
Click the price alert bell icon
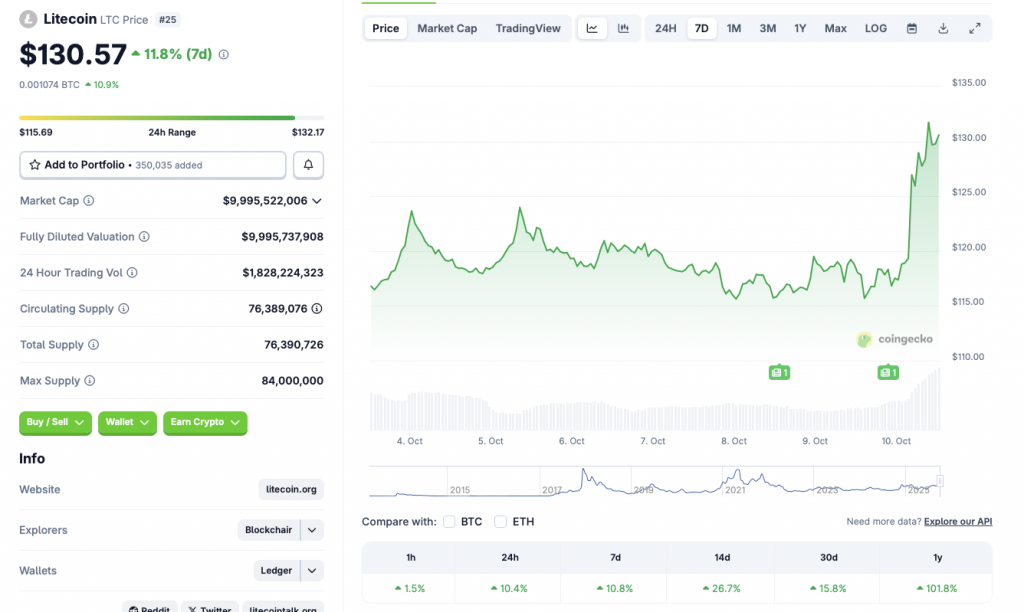coord(308,165)
